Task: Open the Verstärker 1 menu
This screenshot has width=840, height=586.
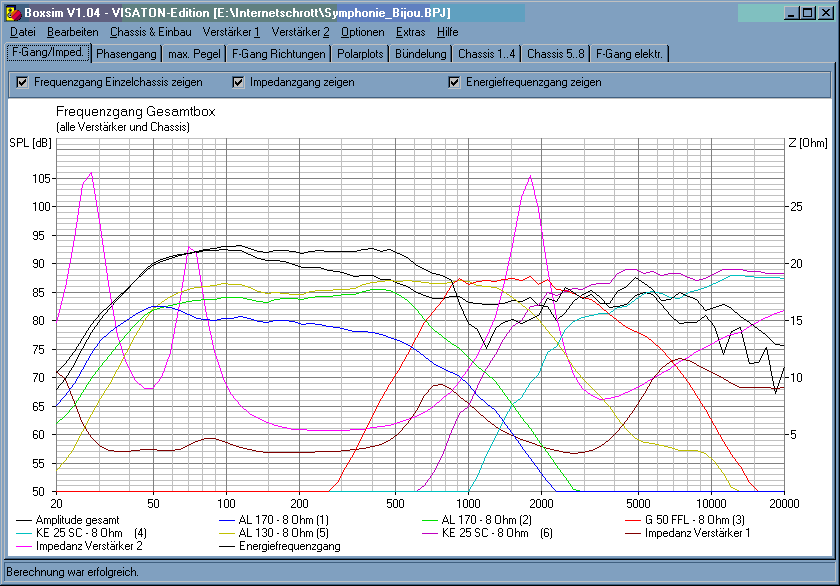Action: (231, 32)
